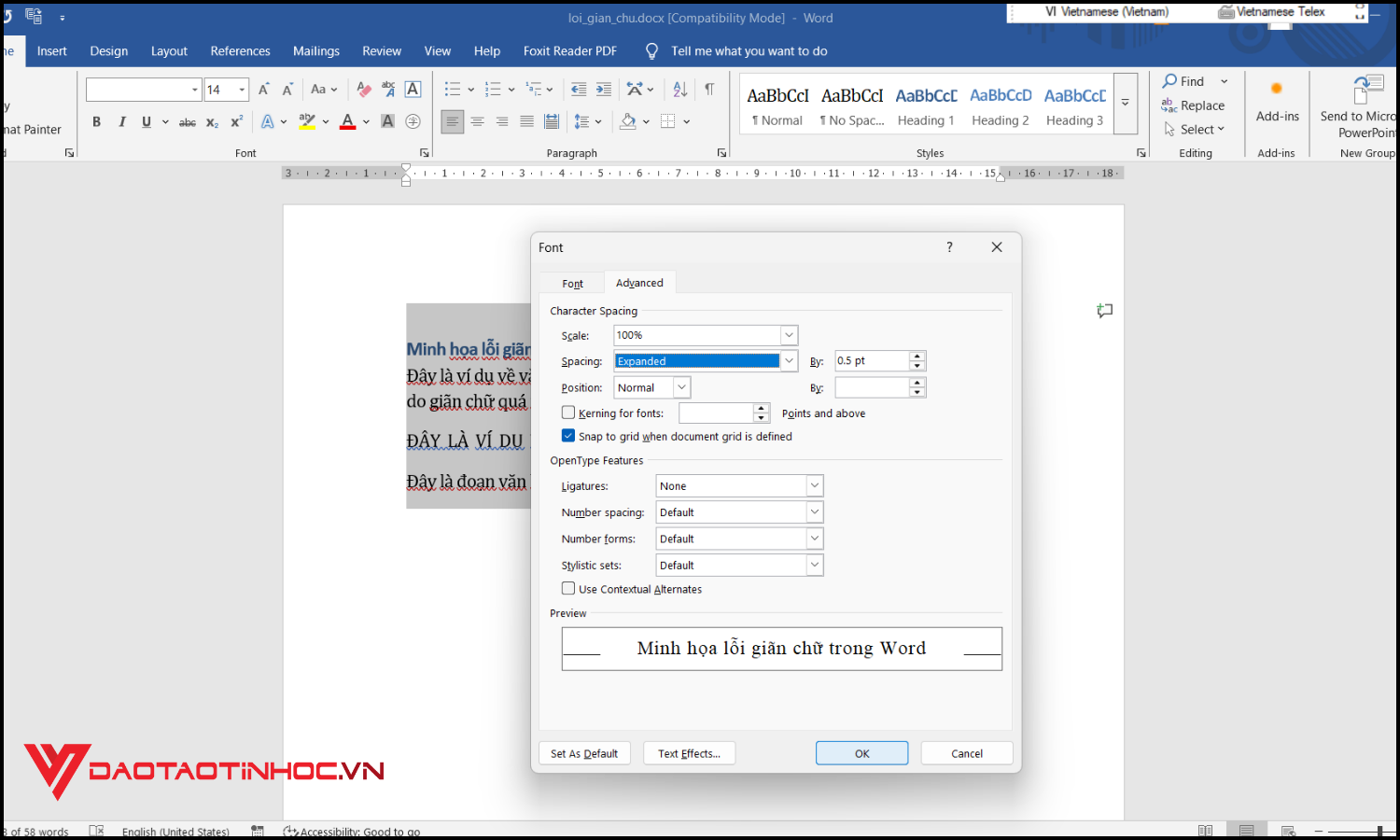Enable Kerning for fonts
1400x840 pixels.
(x=568, y=412)
